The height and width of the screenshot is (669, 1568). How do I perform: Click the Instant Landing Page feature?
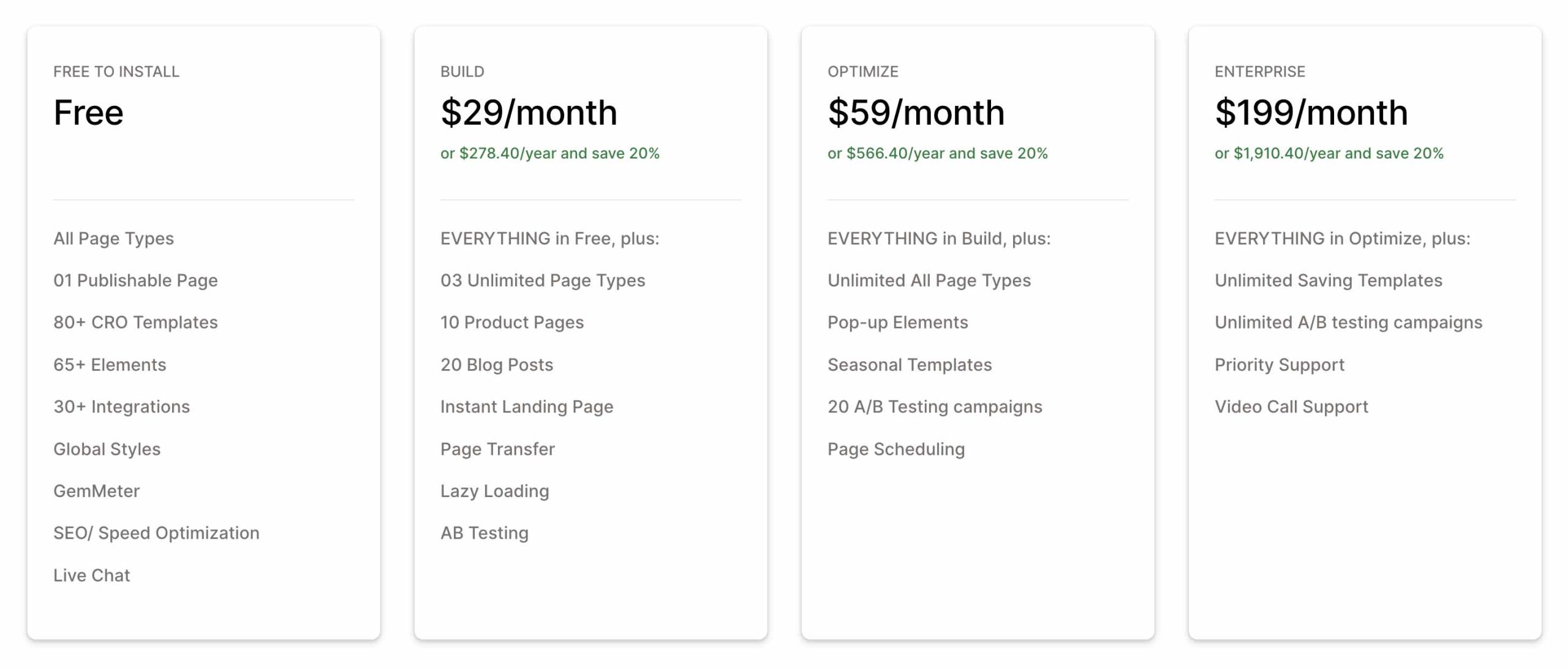(x=527, y=406)
